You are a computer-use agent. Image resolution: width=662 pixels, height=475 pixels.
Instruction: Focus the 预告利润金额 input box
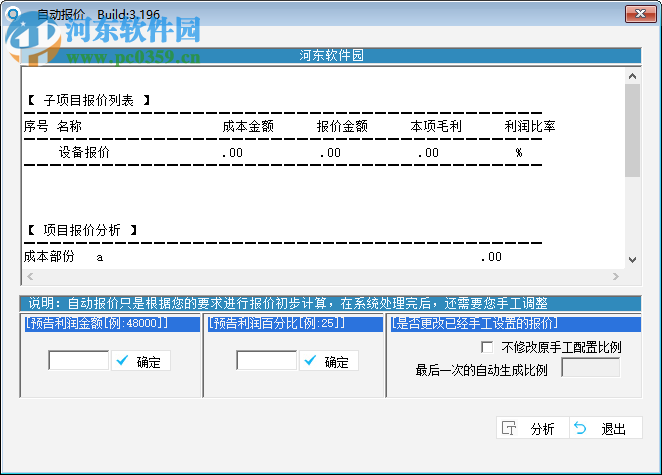pyautogui.click(x=79, y=361)
